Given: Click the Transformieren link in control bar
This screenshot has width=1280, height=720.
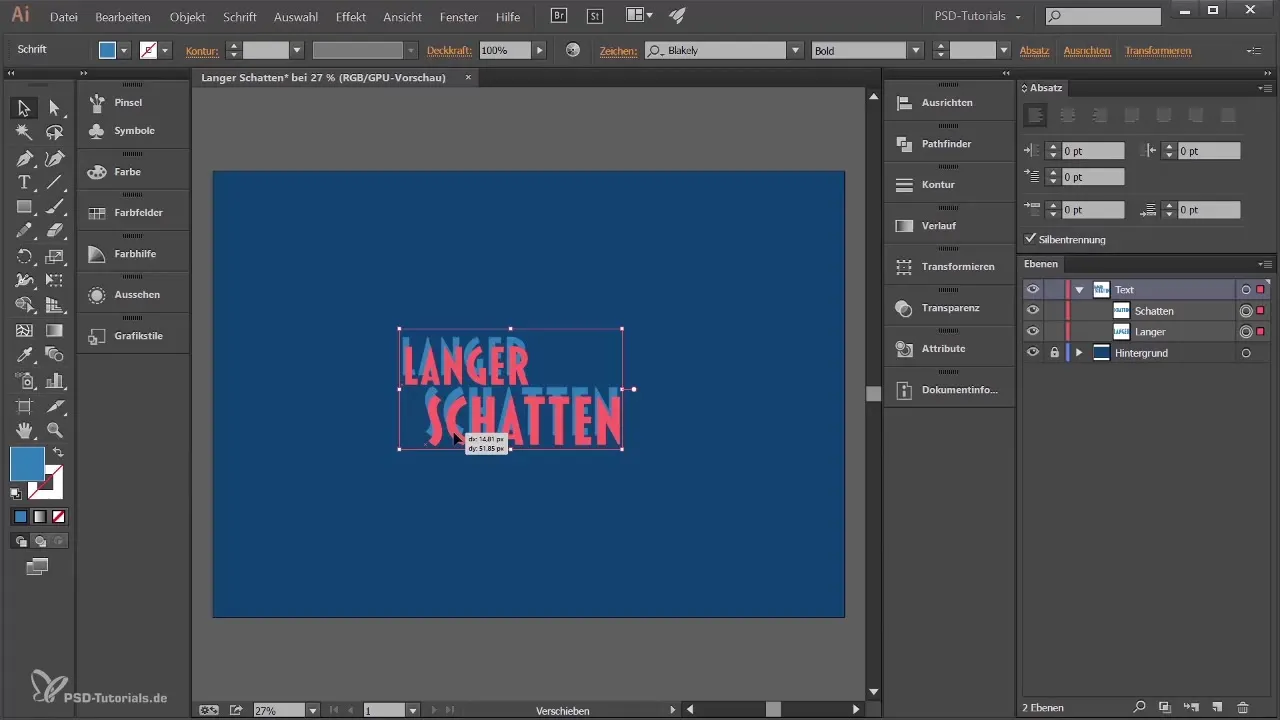Looking at the screenshot, I should pyautogui.click(x=1158, y=50).
